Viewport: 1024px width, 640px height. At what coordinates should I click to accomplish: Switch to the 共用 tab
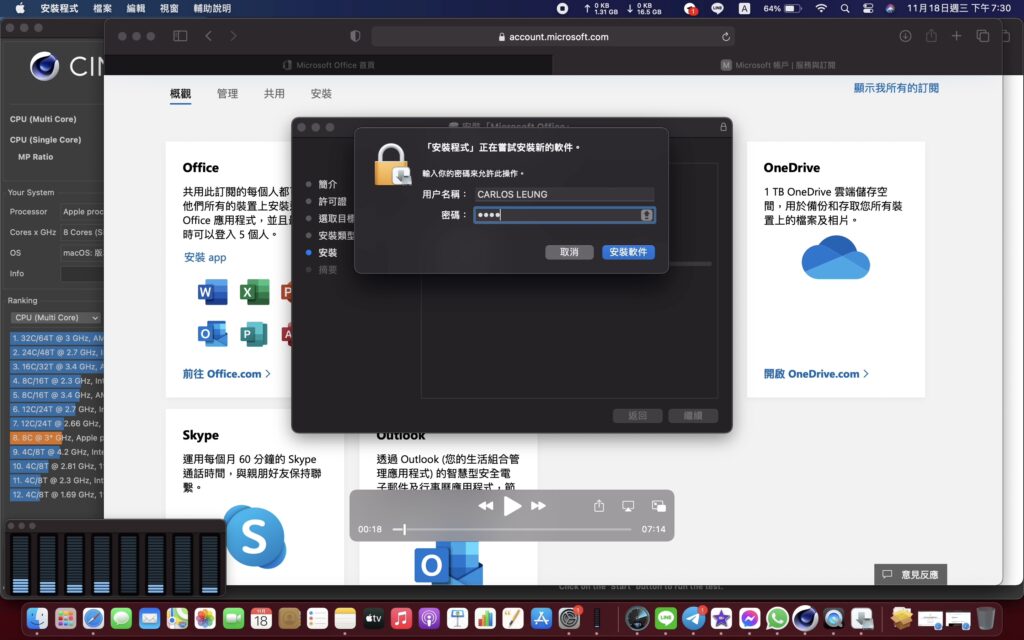274,93
